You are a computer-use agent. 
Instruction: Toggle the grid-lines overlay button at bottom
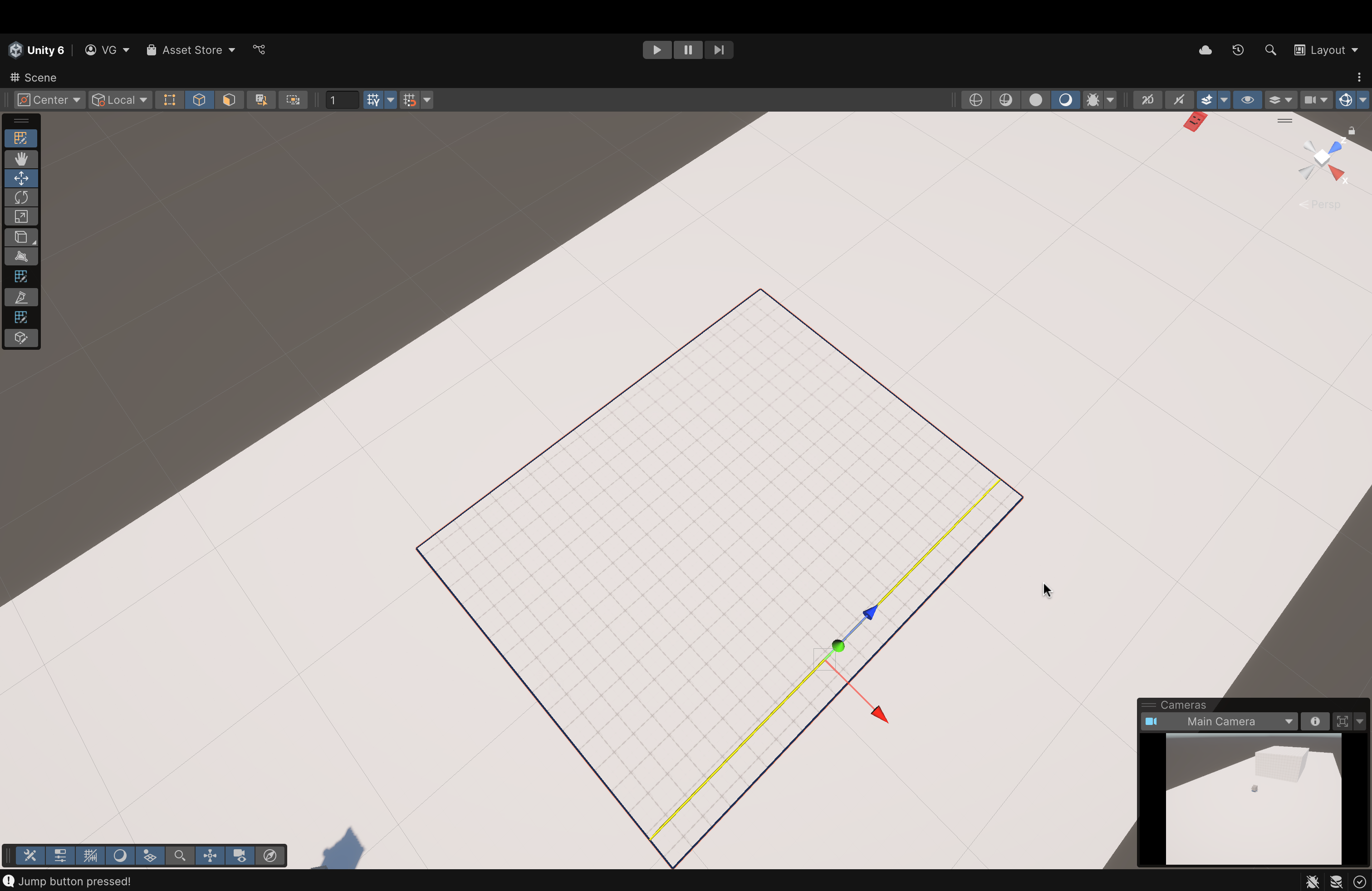pos(90,856)
